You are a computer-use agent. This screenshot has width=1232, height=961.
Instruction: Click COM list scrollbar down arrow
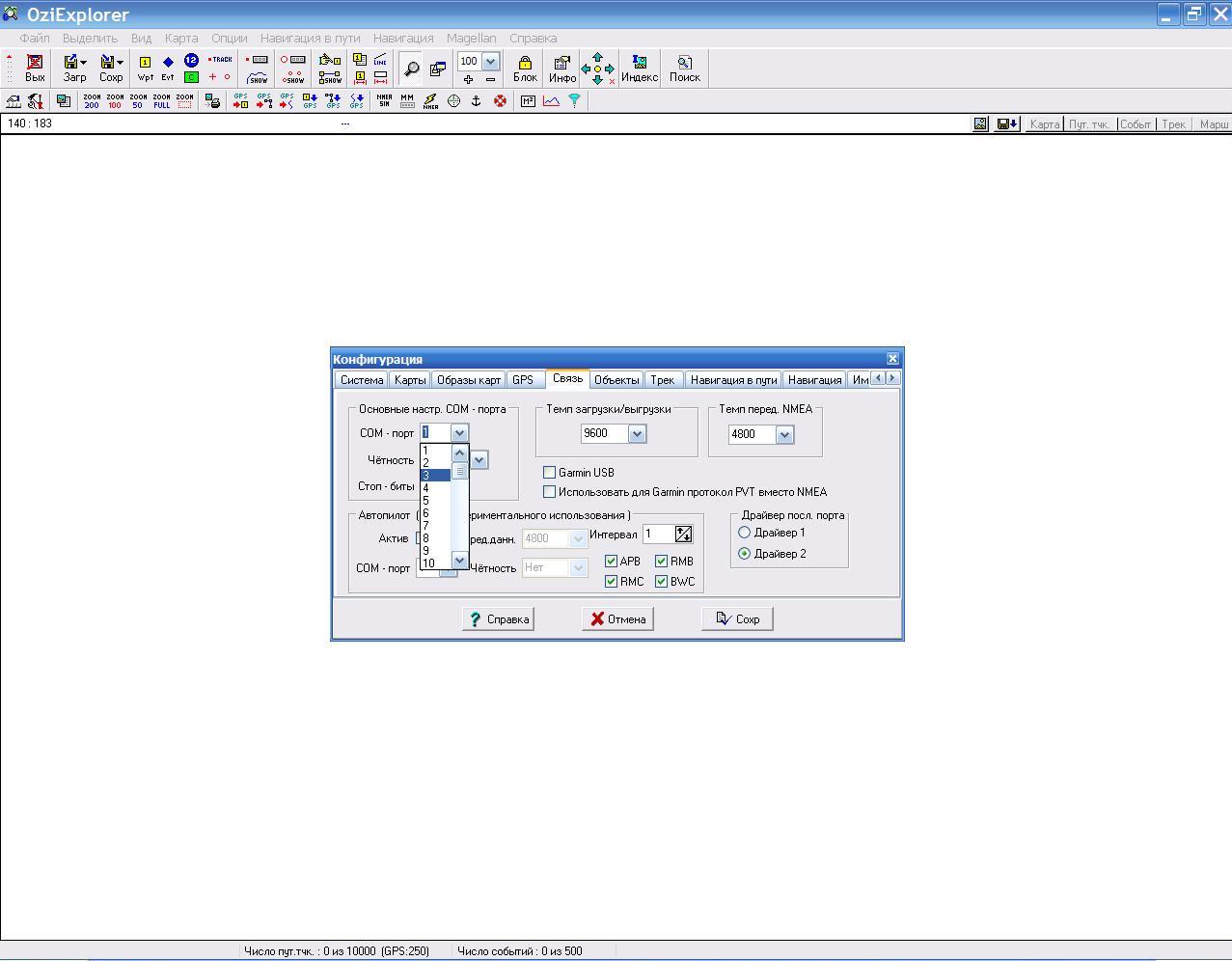point(459,561)
